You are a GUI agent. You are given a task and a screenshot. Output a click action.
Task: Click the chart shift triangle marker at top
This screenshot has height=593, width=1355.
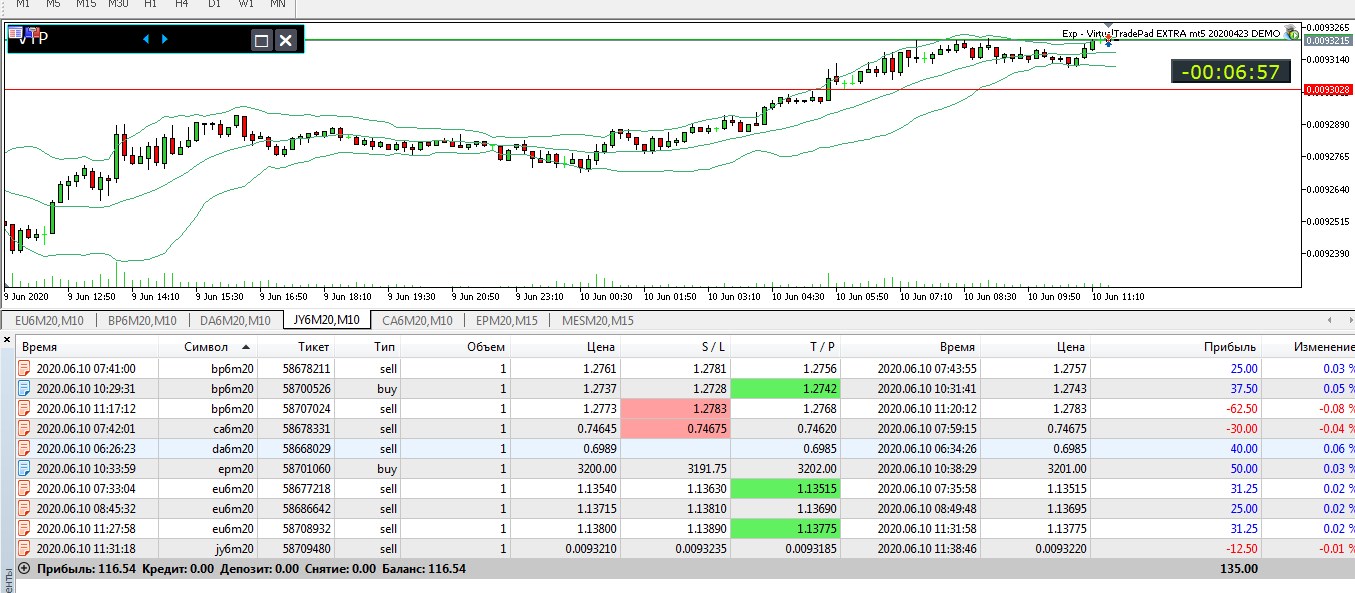(x=1108, y=25)
